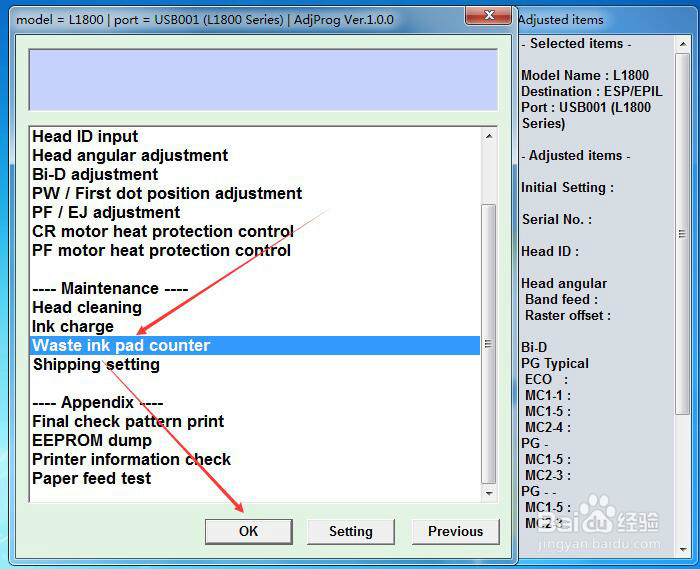Click MC2-4 label in side panel
This screenshot has width=700, height=569.
click(x=548, y=427)
